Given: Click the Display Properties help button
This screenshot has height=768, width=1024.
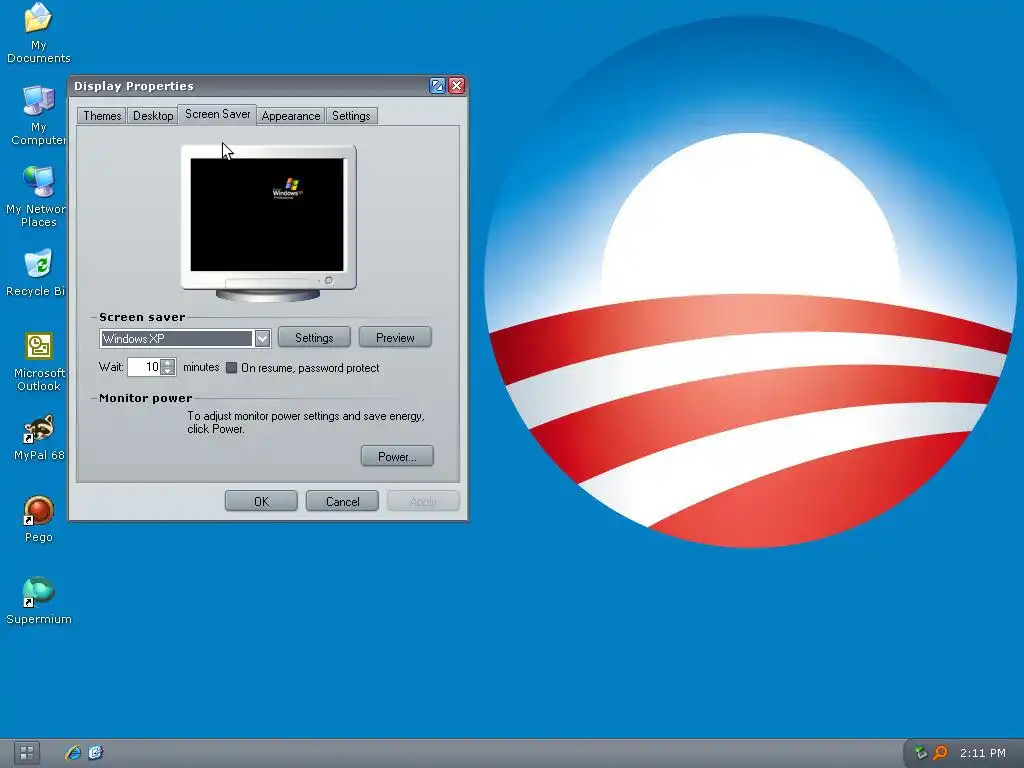Looking at the screenshot, I should click(x=437, y=86).
